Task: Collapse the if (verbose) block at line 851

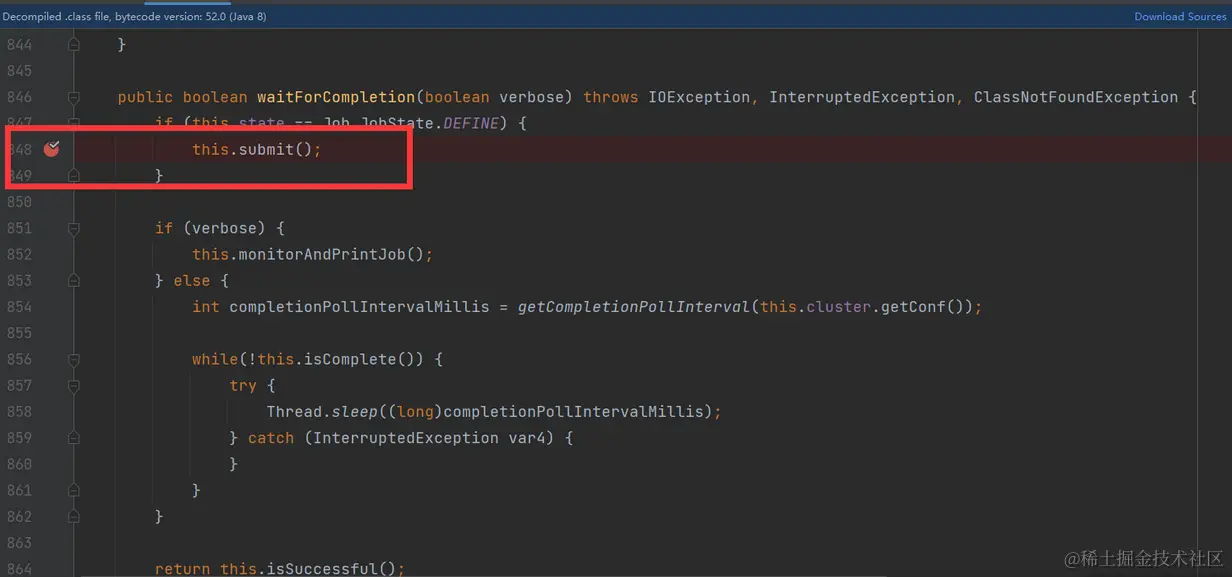Action: (x=74, y=228)
